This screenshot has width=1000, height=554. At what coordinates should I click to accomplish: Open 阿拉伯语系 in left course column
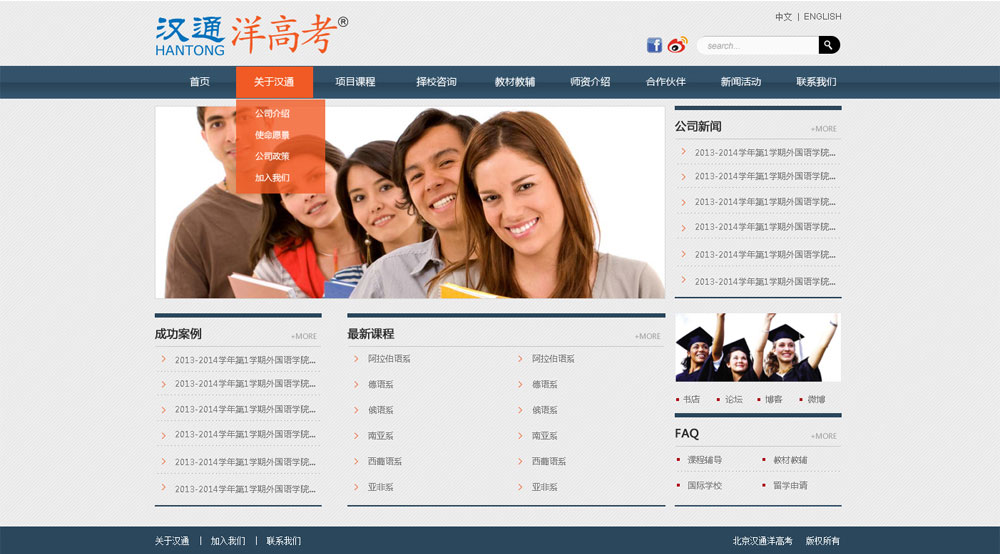coord(389,359)
